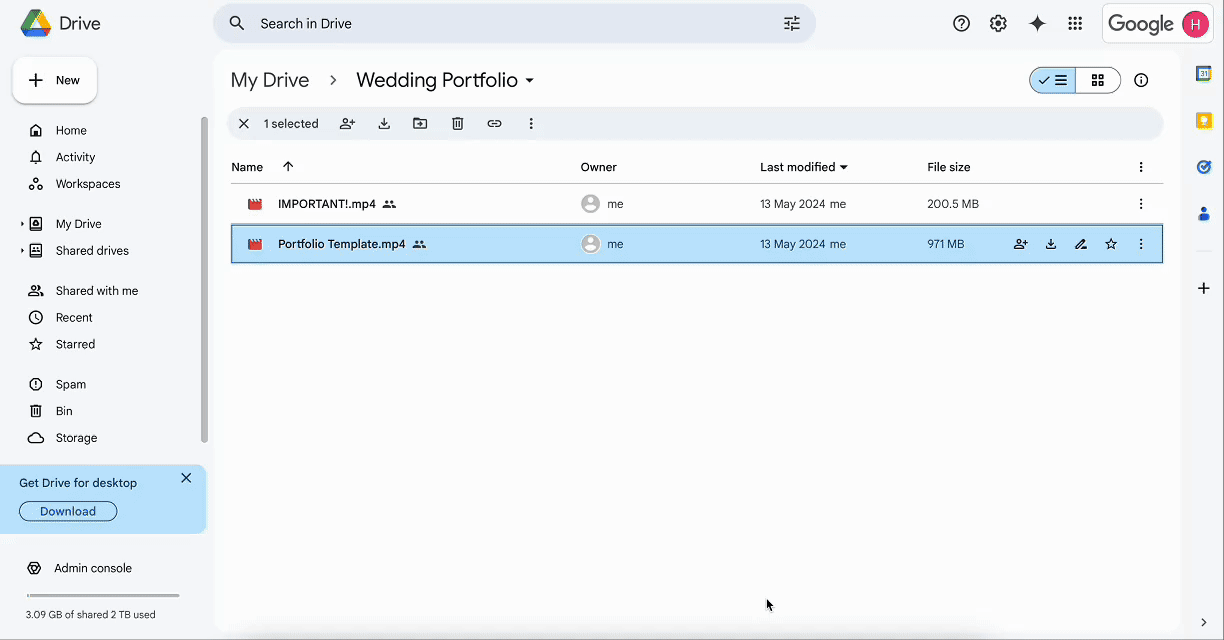1224x640 pixels.
Task: Expand the Shared drives tree arrow
Action: [x=22, y=251]
